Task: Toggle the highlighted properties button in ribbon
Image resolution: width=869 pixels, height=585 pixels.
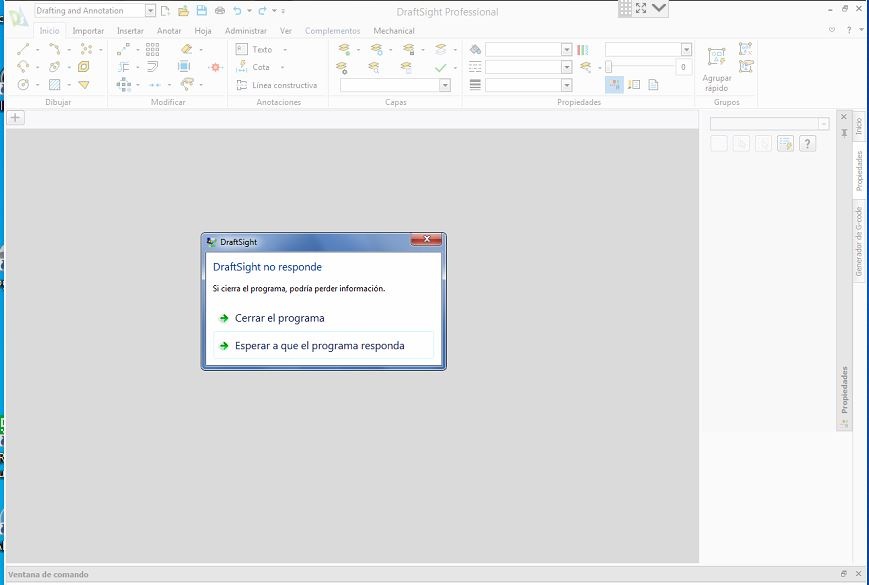Action: pos(614,85)
